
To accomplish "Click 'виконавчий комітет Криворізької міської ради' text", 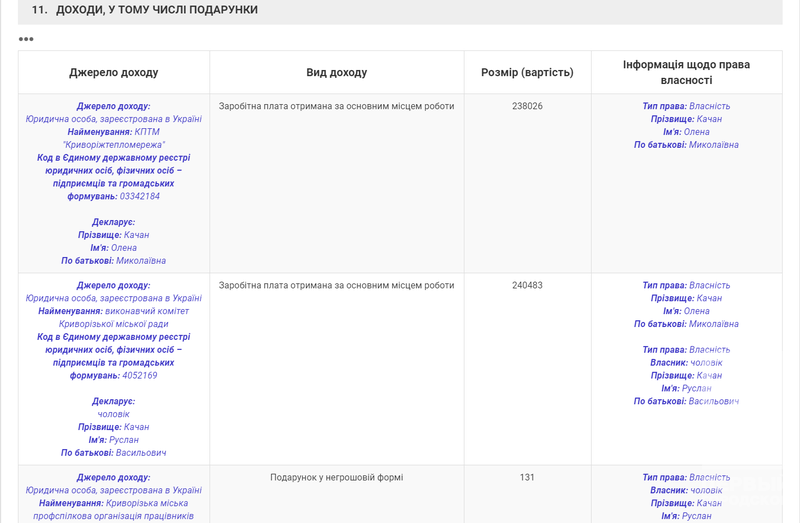I will click(113, 317).
